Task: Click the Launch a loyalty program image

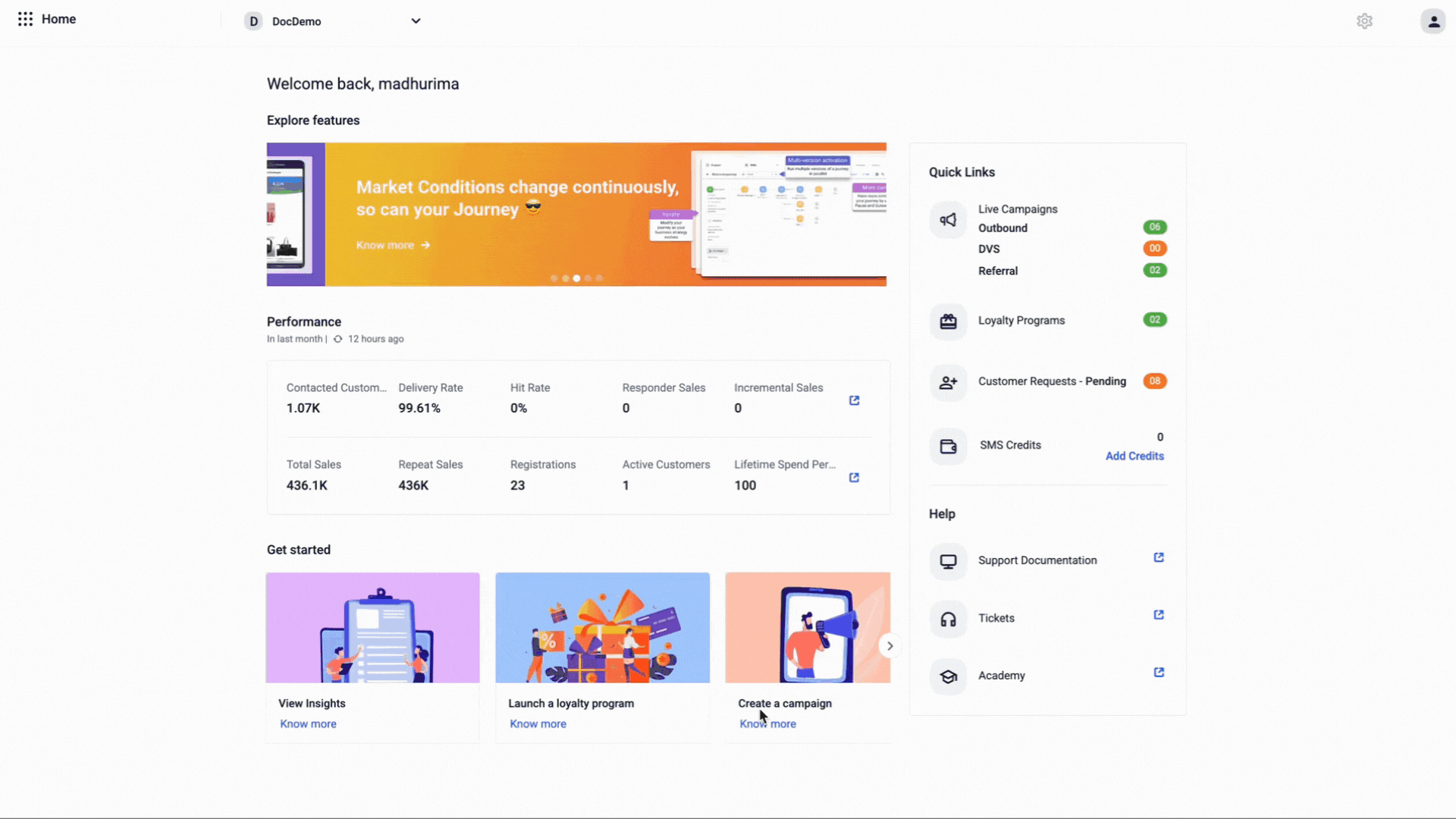Action: pos(602,628)
